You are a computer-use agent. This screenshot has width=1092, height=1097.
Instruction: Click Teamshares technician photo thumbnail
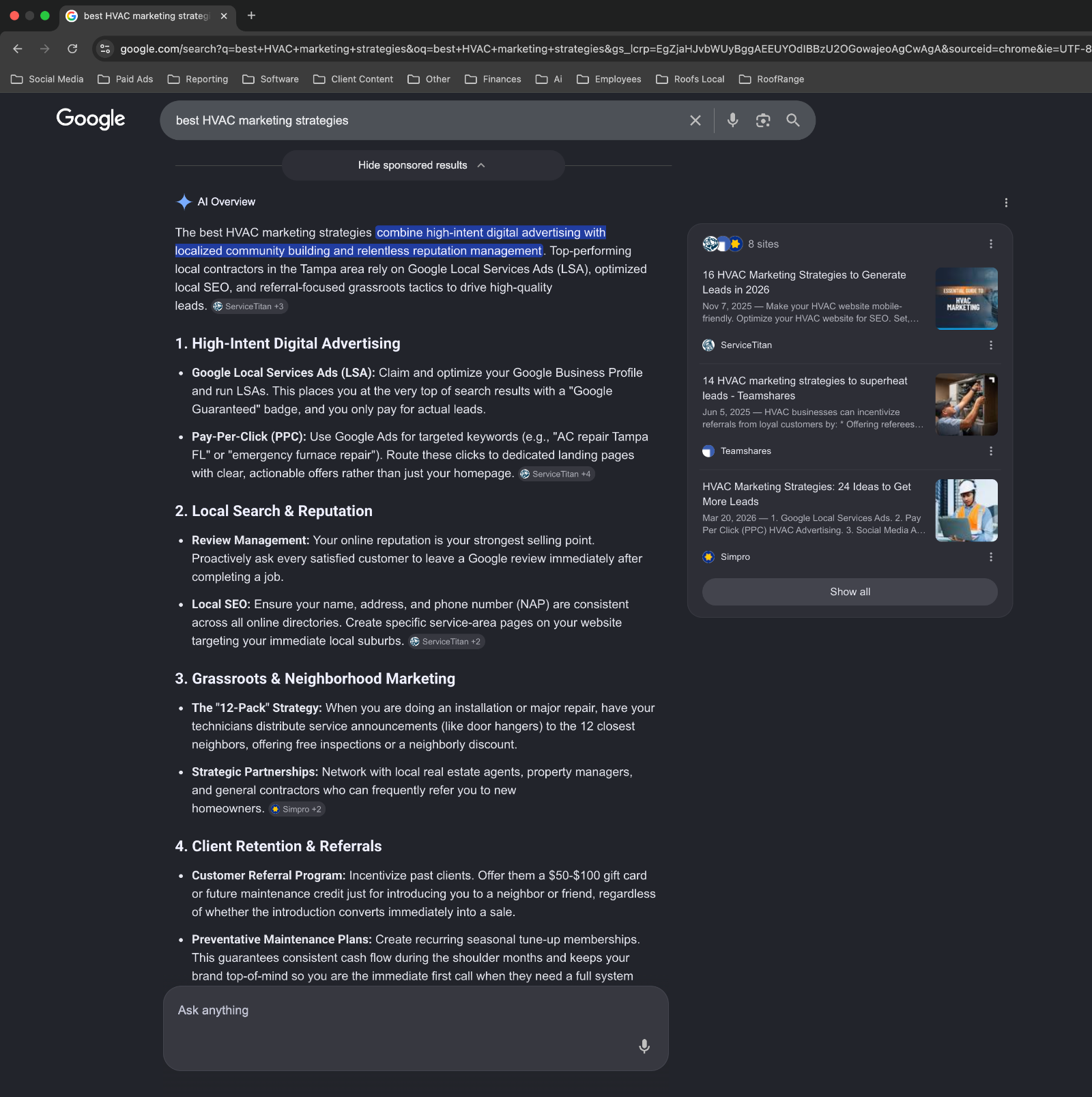click(x=966, y=404)
